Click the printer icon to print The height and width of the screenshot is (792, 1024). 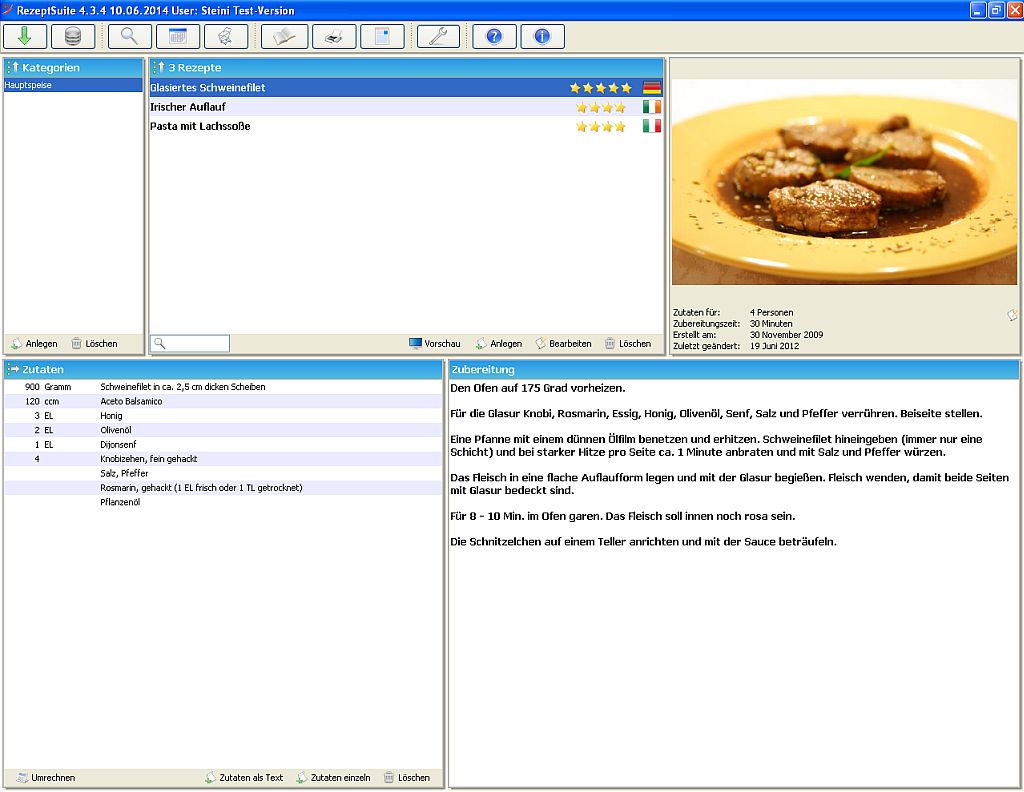click(334, 36)
